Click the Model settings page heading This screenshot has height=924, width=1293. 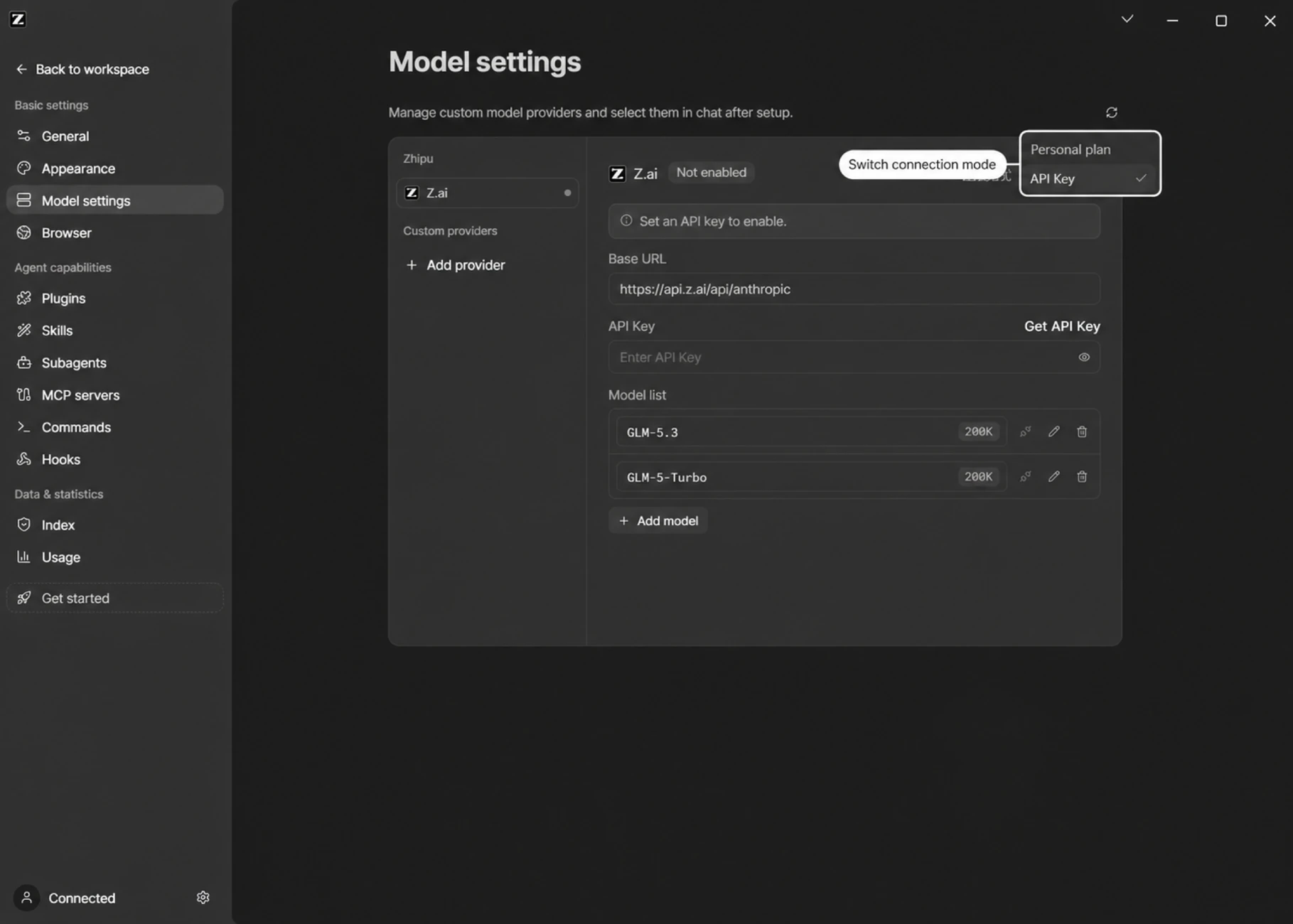484,61
